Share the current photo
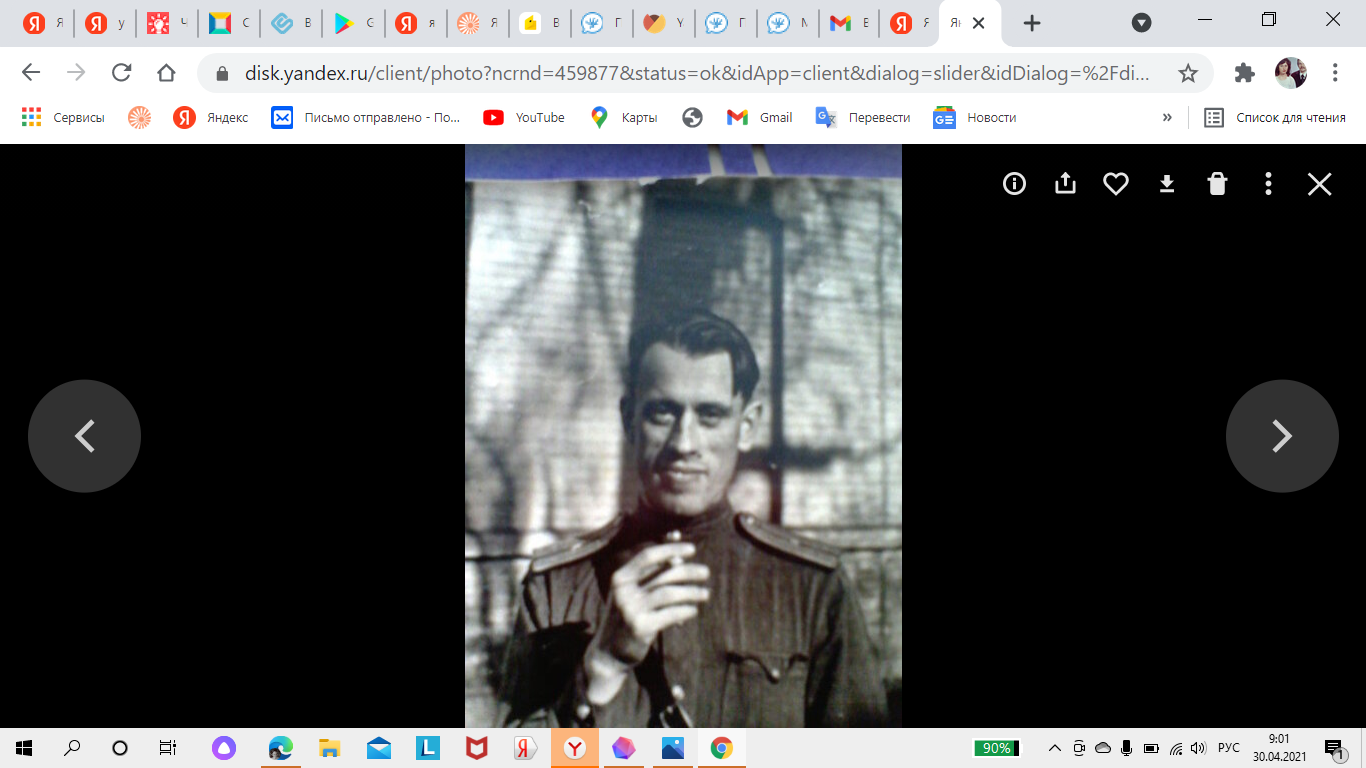The width and height of the screenshot is (1366, 768). pyautogui.click(x=1065, y=184)
